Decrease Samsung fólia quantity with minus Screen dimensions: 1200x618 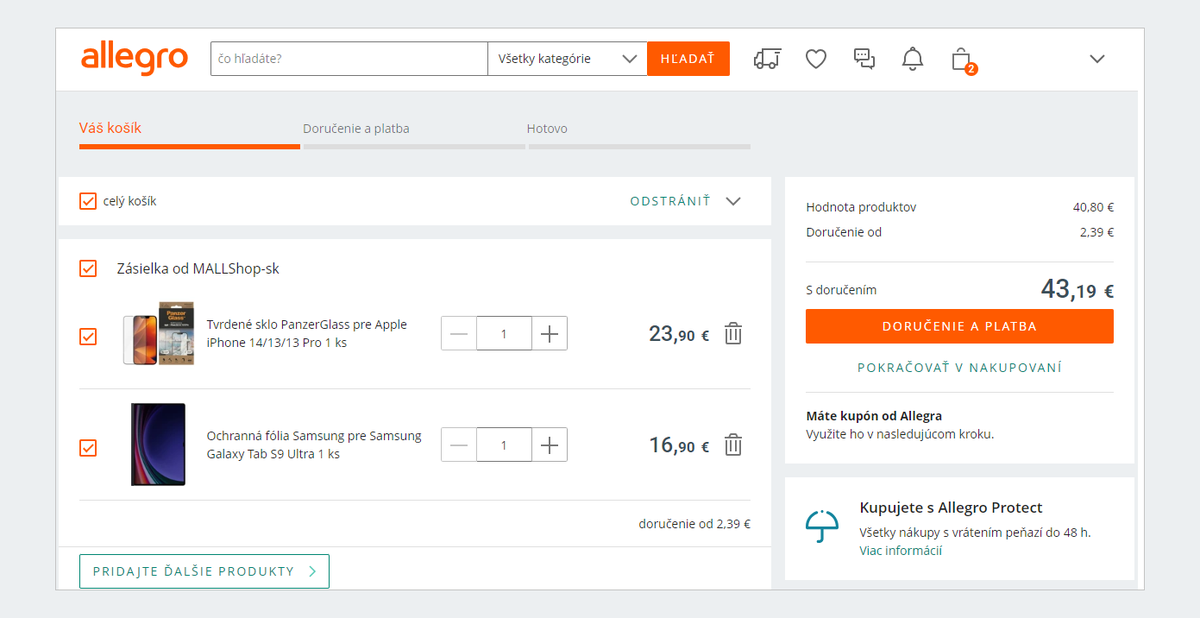pyautogui.click(x=459, y=445)
